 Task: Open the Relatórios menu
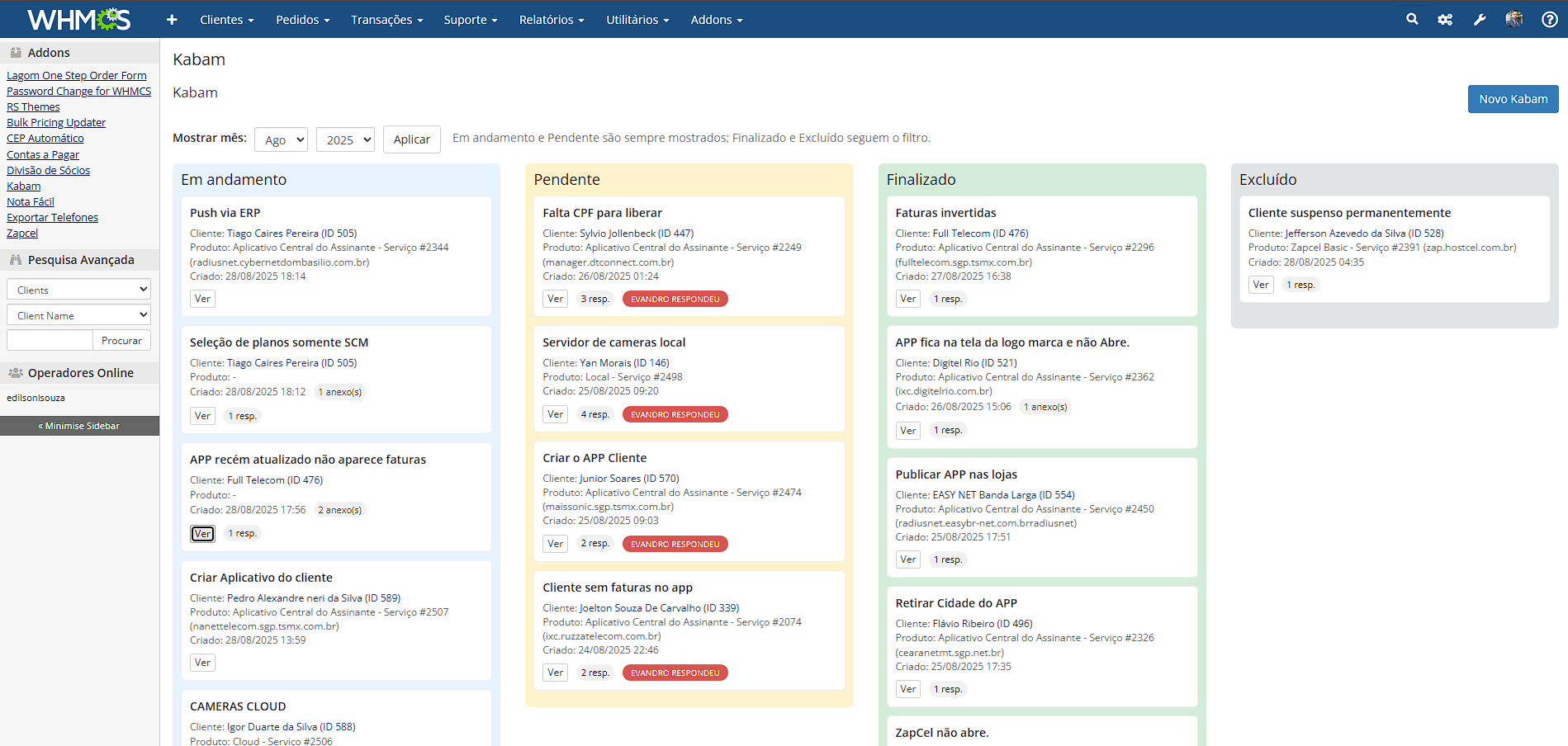[551, 20]
